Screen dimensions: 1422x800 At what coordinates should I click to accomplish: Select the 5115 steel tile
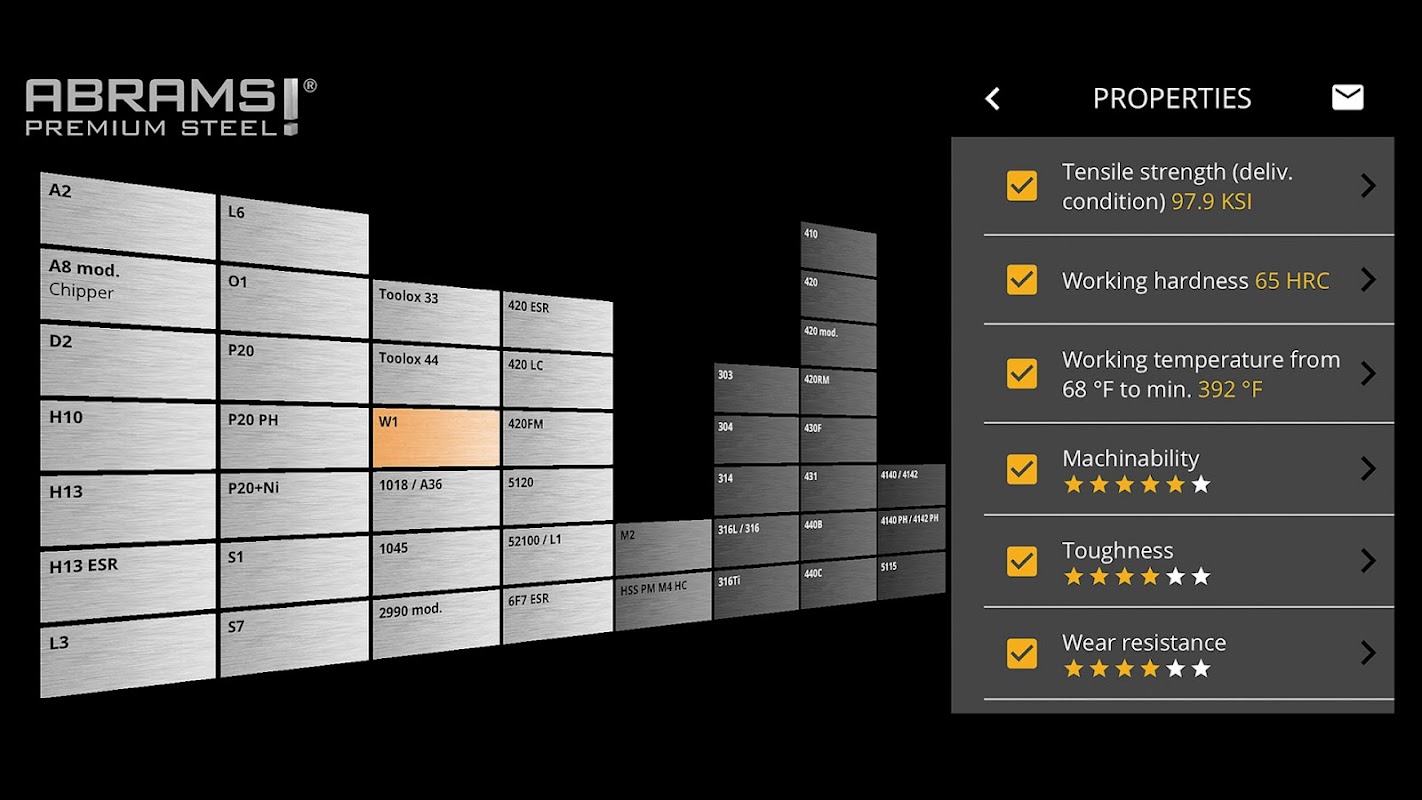click(912, 576)
